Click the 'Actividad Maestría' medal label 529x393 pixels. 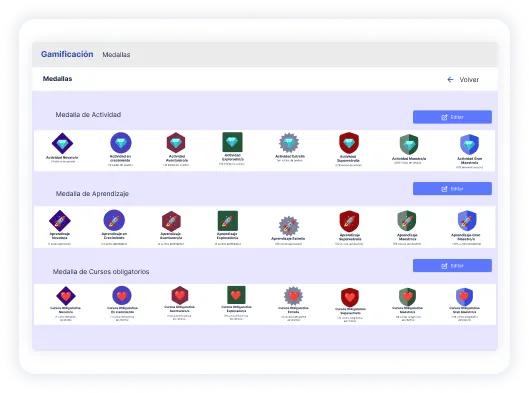point(409,158)
